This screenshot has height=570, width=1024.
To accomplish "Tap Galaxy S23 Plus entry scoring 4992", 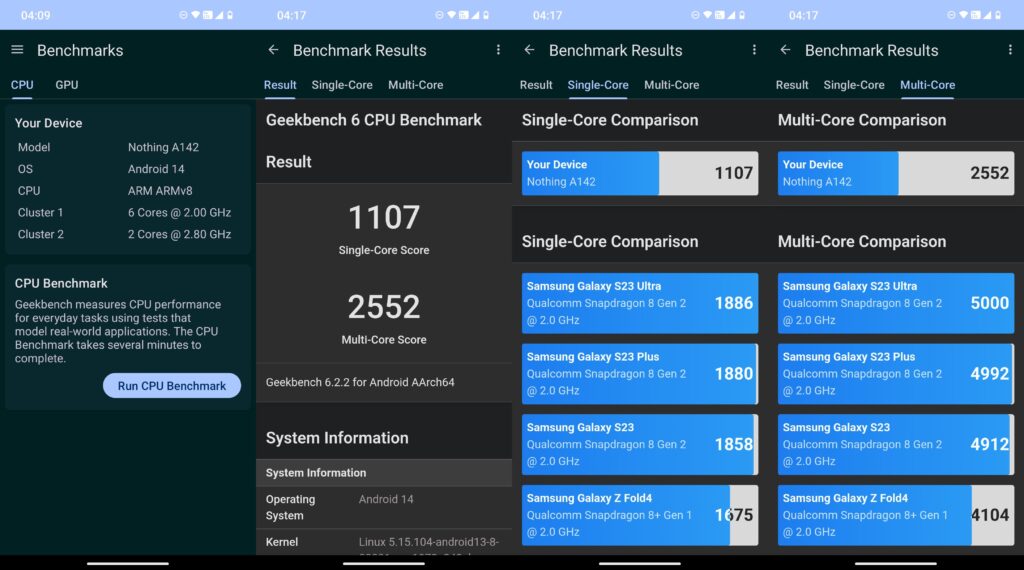I will click(895, 374).
